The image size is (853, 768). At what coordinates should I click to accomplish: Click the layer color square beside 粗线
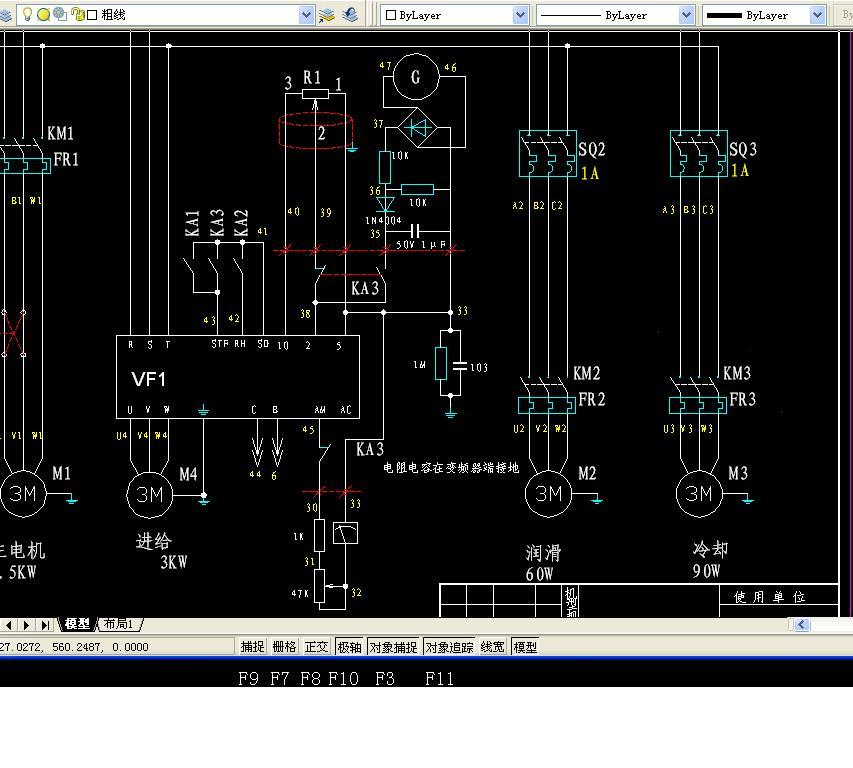point(92,15)
